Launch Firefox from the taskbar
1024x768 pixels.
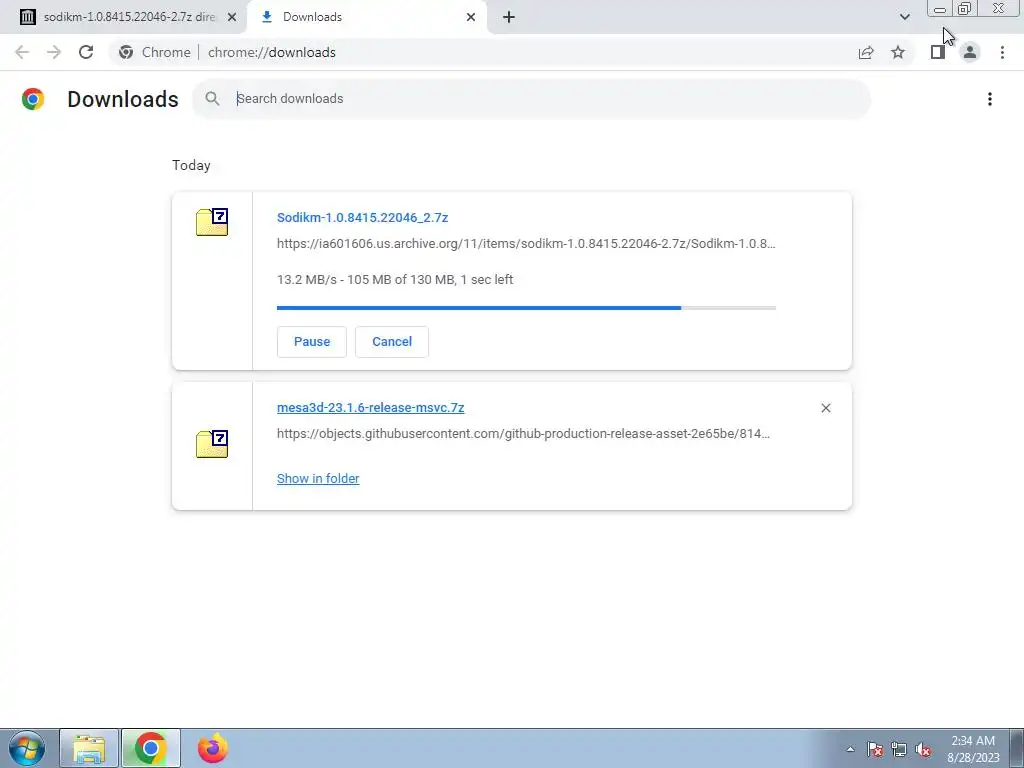click(x=213, y=748)
